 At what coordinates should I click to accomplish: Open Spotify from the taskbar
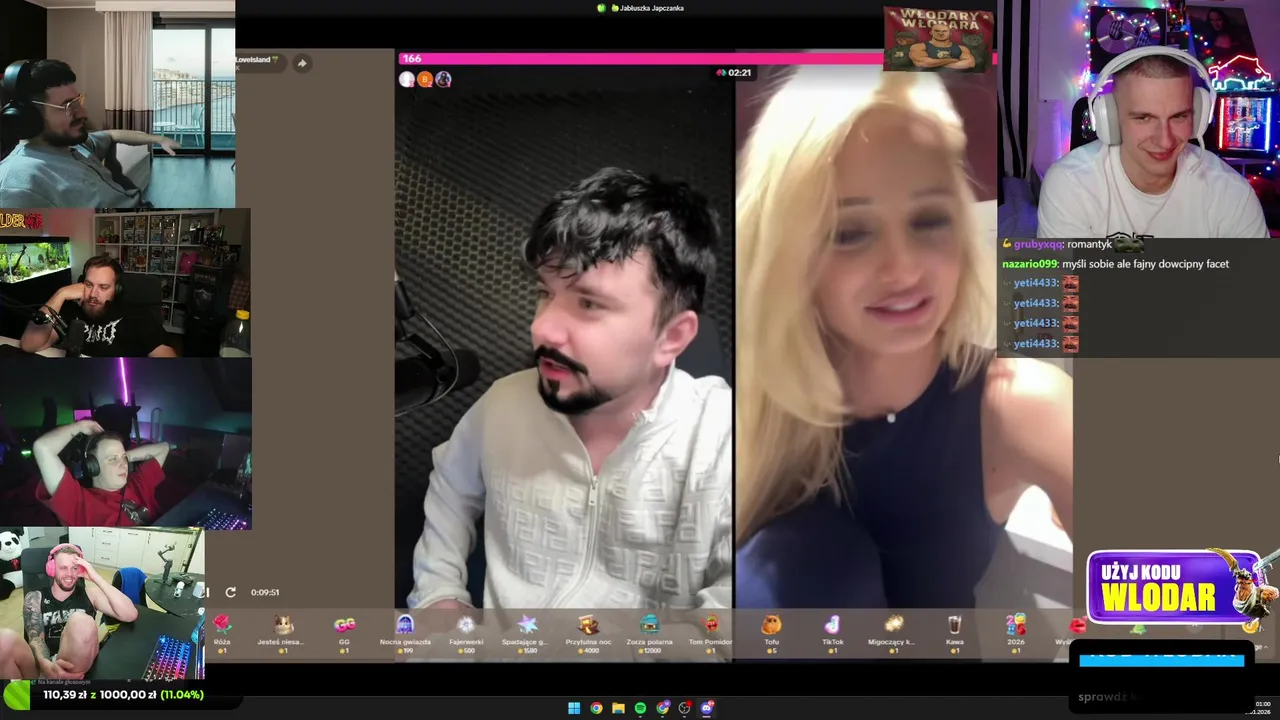pyautogui.click(x=640, y=708)
